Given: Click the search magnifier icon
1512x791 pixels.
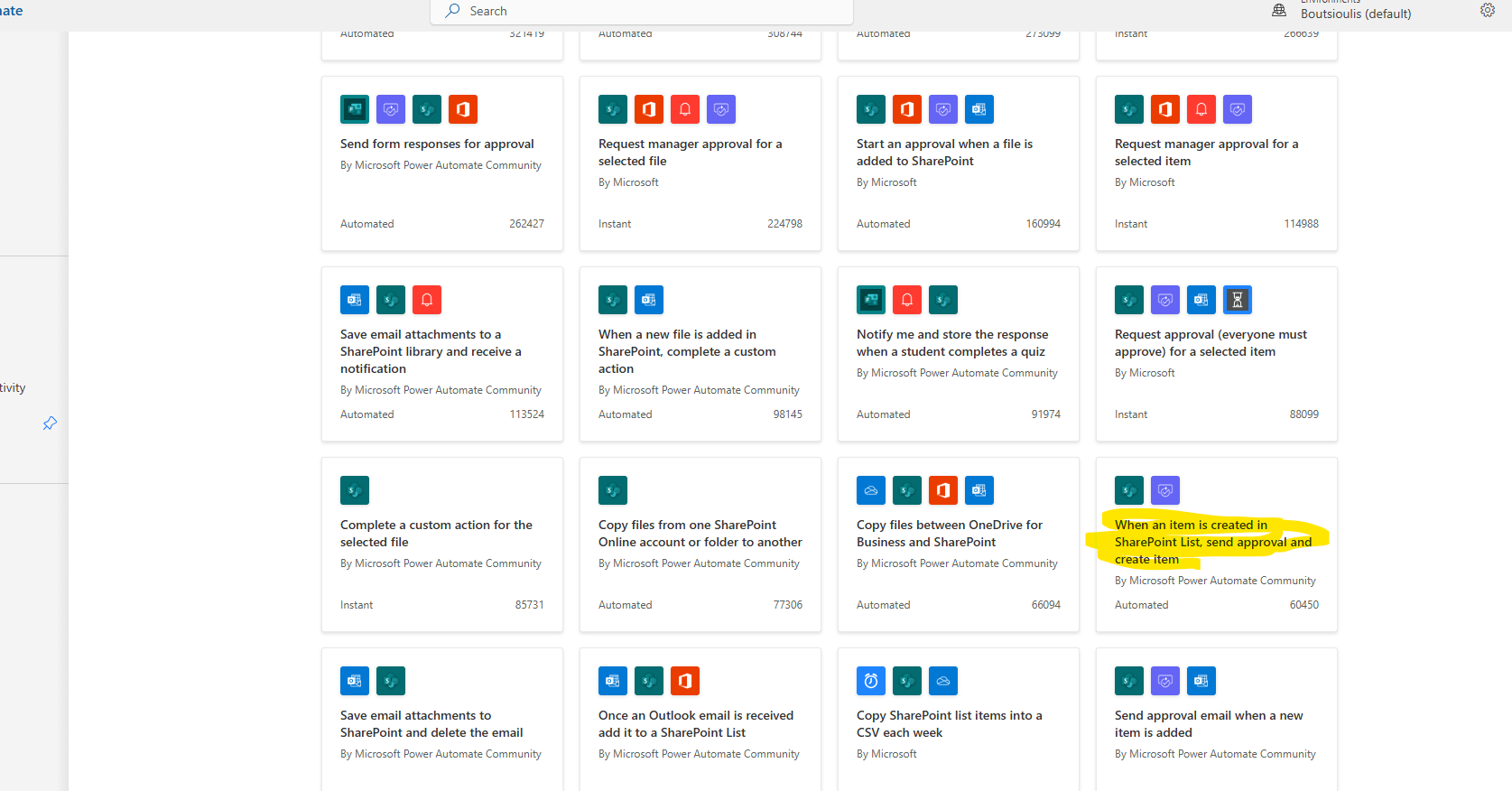Looking at the screenshot, I should pos(452,11).
